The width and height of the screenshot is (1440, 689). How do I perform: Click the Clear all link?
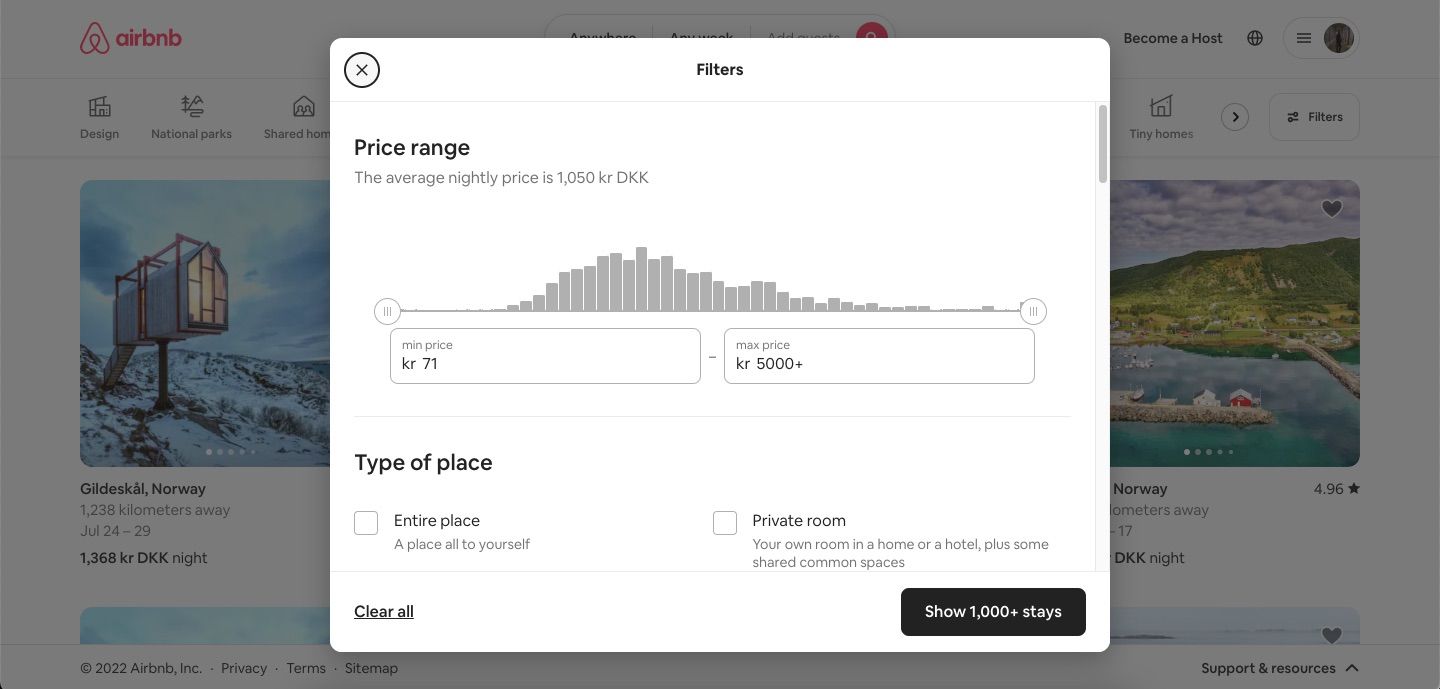coord(384,612)
